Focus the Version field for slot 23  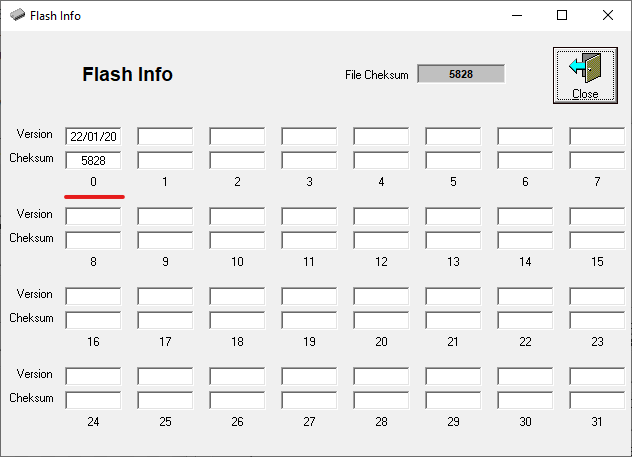tap(597, 296)
